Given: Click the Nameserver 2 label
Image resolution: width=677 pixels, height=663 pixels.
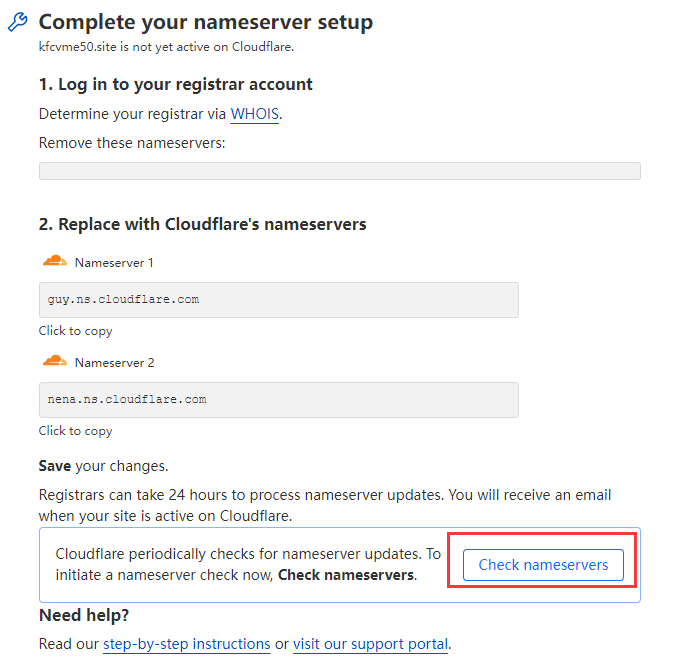Looking at the screenshot, I should coord(114,363).
